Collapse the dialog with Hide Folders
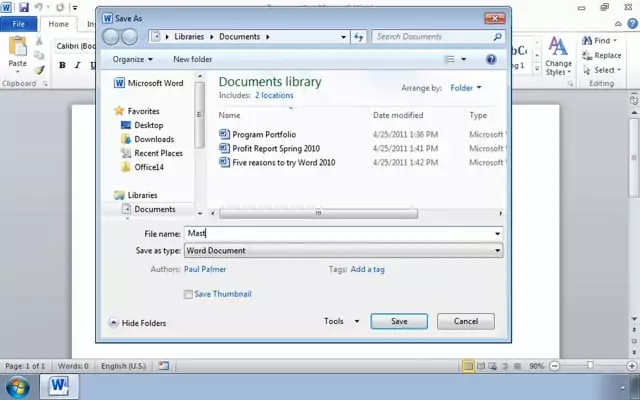The width and height of the screenshot is (640, 400). pyautogui.click(x=138, y=323)
